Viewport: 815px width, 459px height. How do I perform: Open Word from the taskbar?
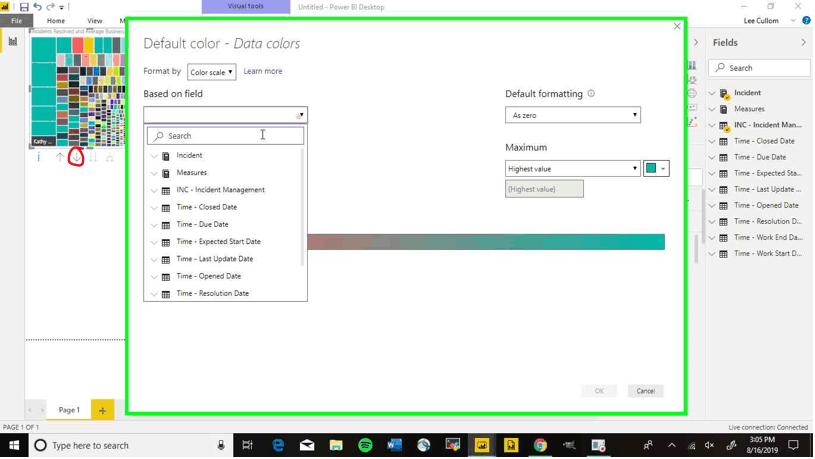[x=395, y=445]
